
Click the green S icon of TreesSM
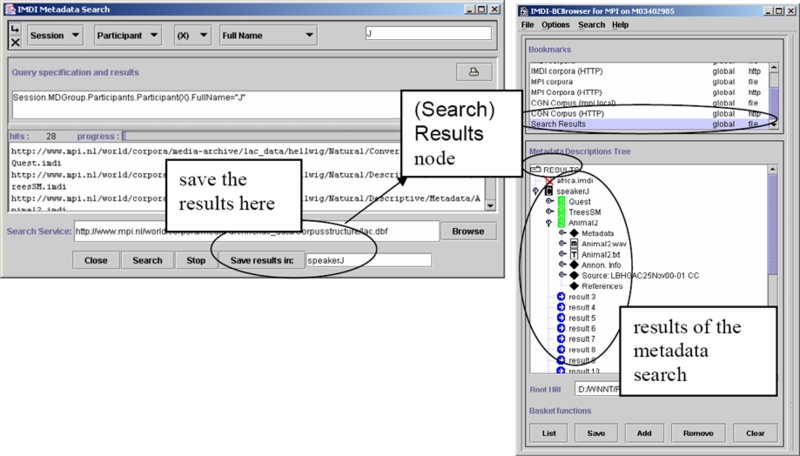click(561, 212)
